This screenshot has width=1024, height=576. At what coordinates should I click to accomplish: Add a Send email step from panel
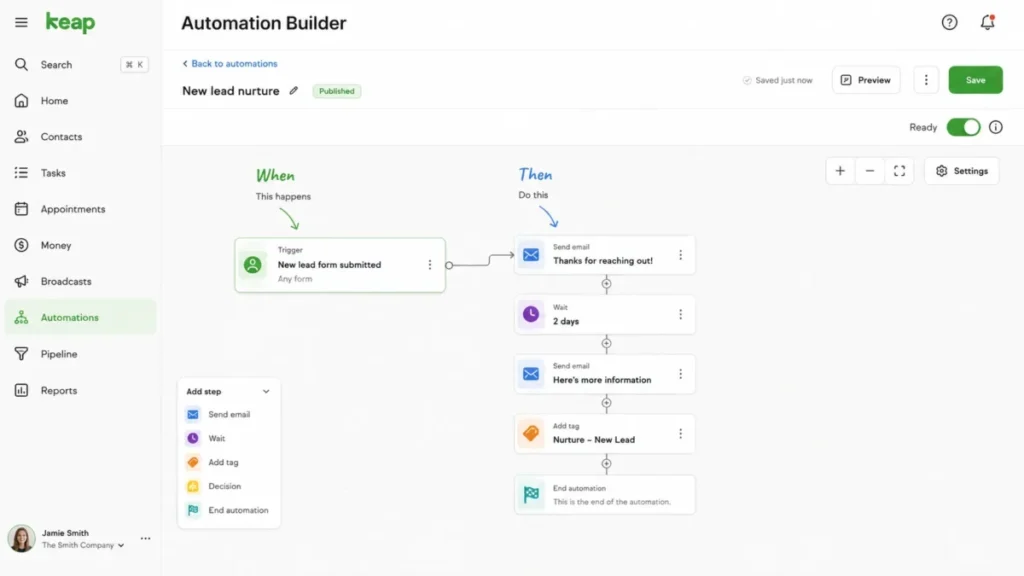[229, 415]
